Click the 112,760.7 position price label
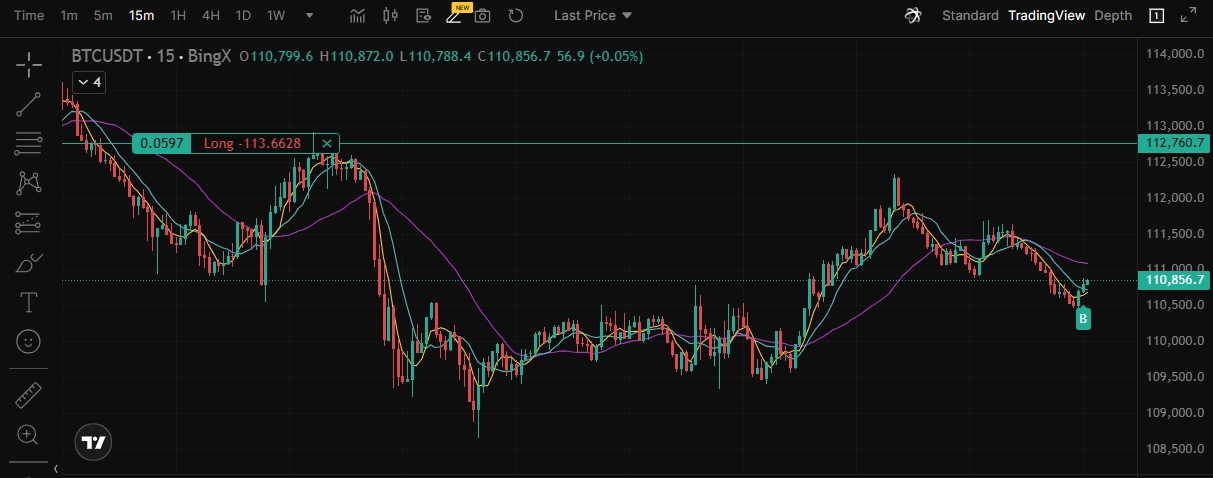This screenshot has width=1213, height=478. (x=1176, y=143)
